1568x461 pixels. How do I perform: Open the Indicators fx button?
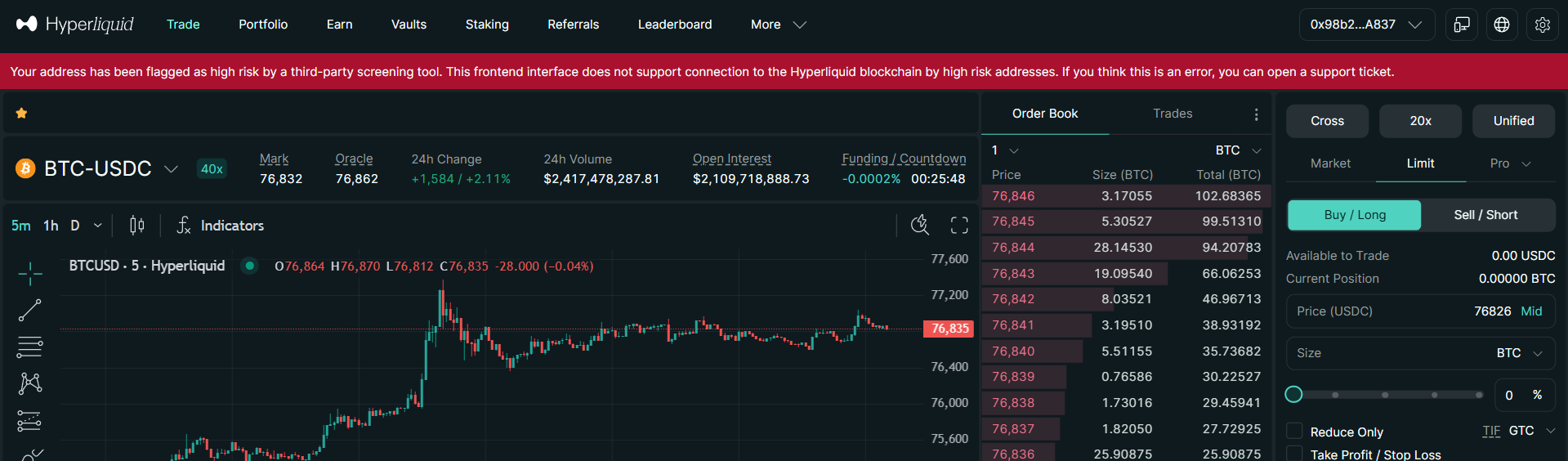point(221,225)
